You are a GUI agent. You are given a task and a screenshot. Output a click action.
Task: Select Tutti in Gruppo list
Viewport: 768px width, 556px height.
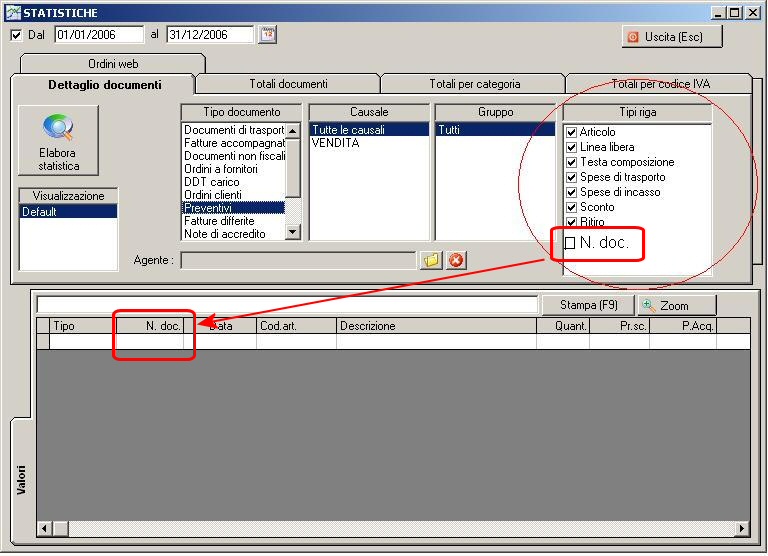pyautogui.click(x=495, y=130)
